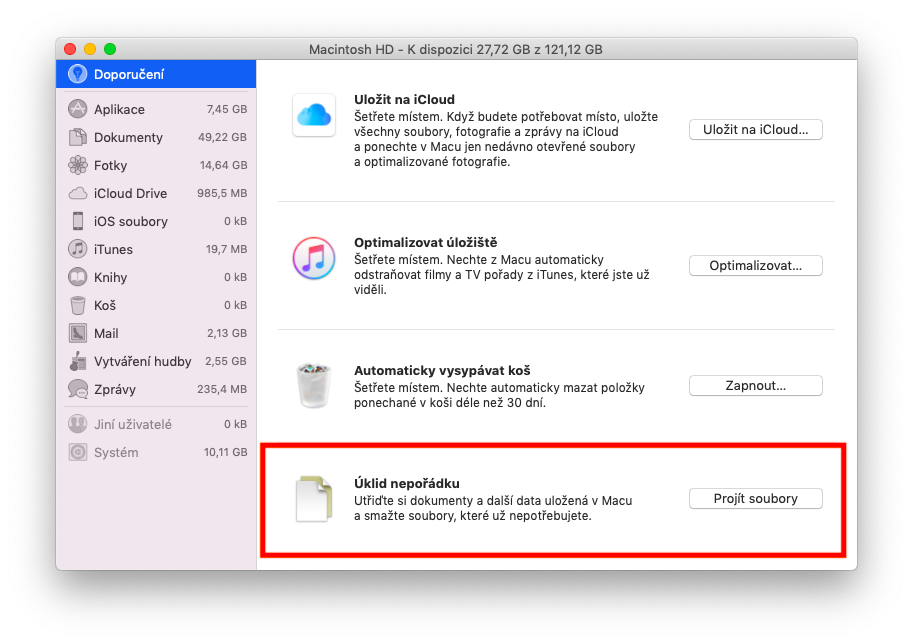Viewport: 913px width, 644px height.
Task: Click the iOS soubory phone icon
Action: point(77,221)
